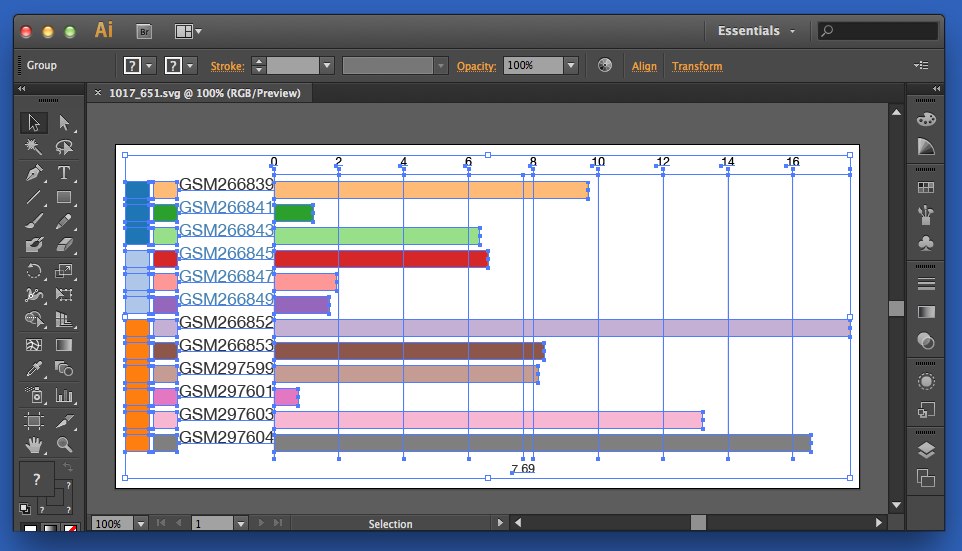Open the Transparency panel
This screenshot has width=962, height=551.
(x=926, y=341)
